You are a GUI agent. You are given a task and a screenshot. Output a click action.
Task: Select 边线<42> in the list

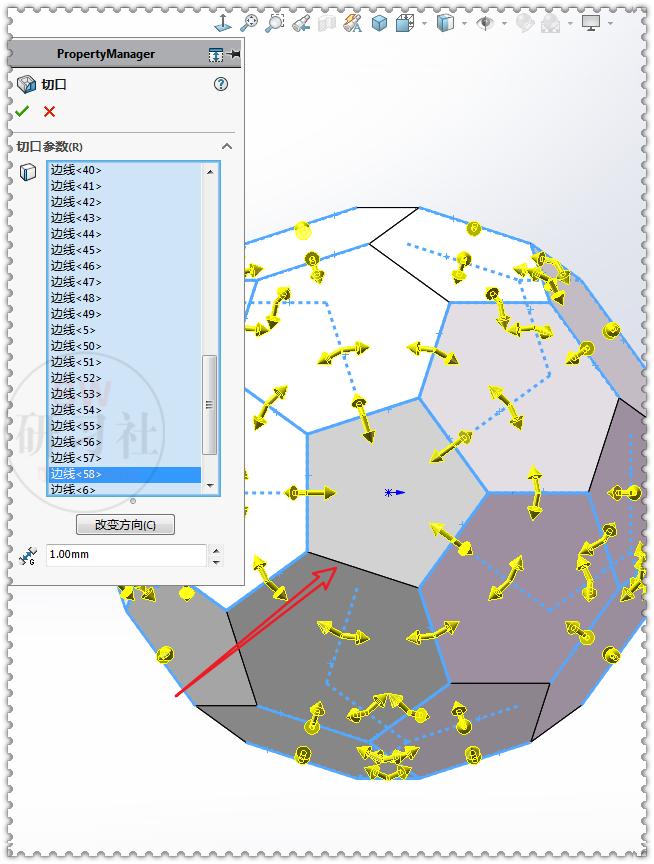click(125, 202)
